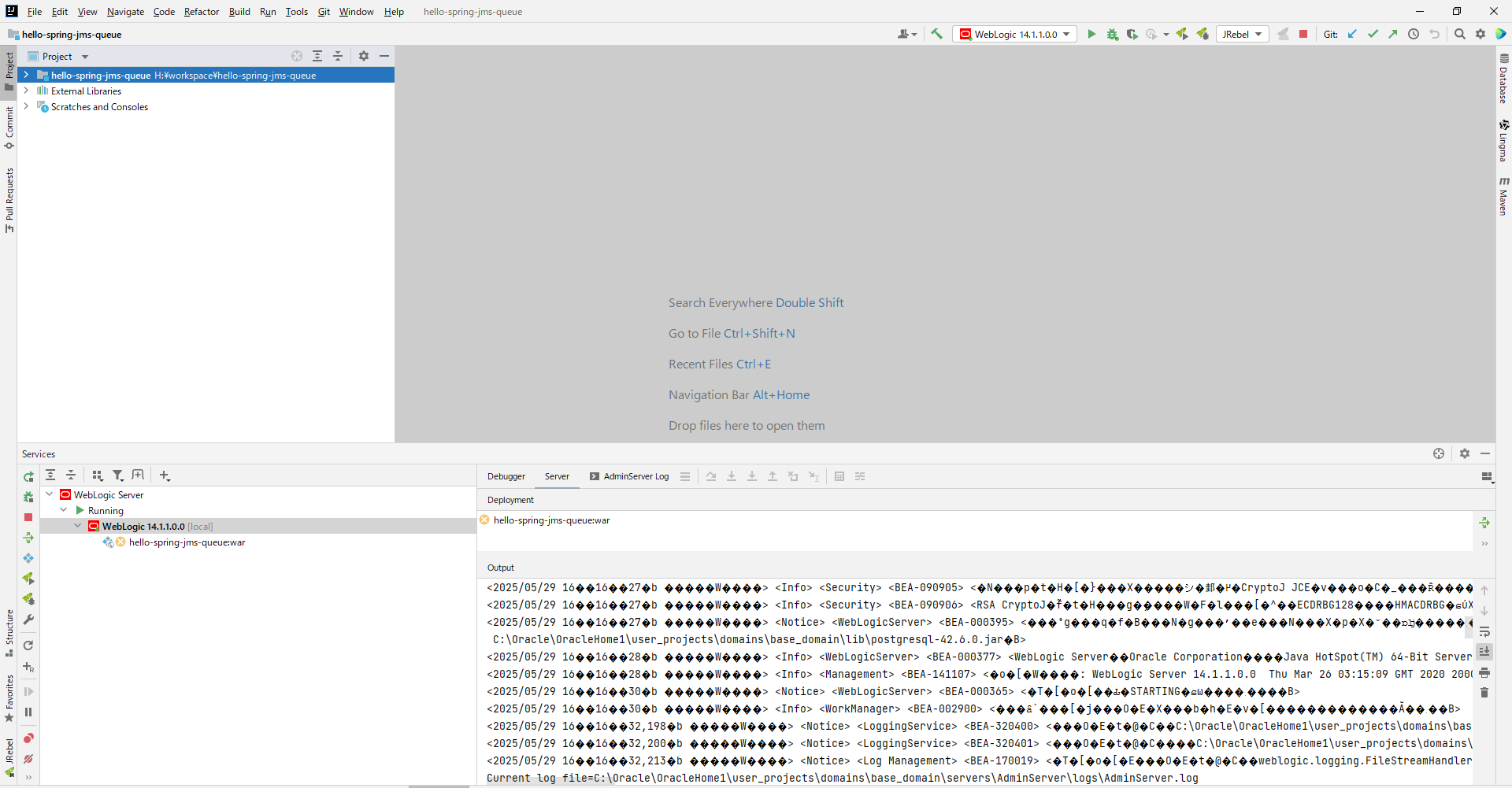
Task: Open the Database tool window
Action: click(1503, 79)
